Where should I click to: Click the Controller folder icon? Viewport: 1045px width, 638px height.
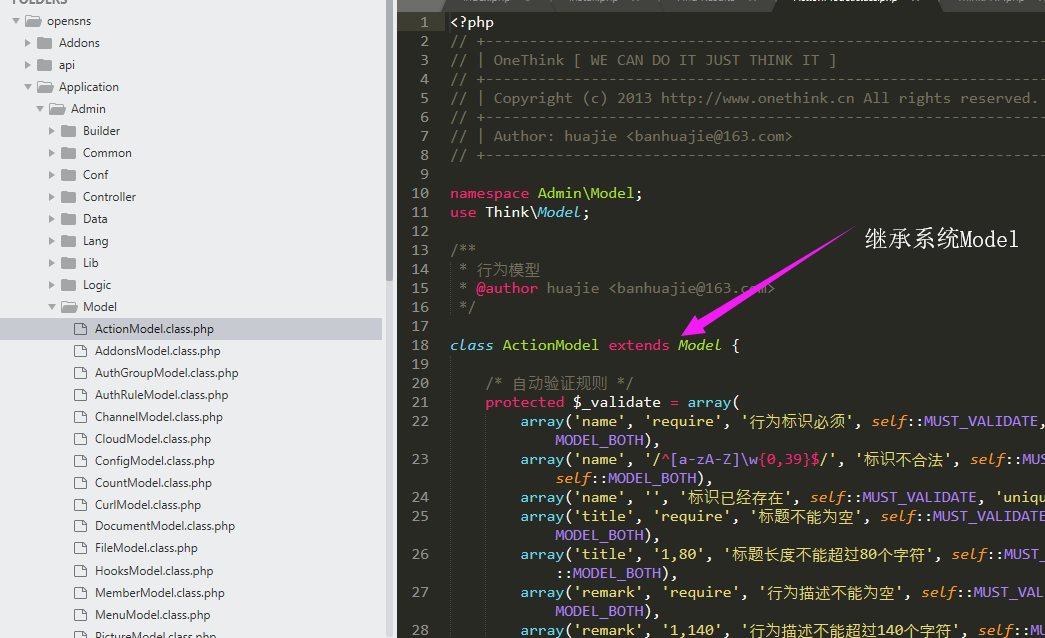pyautogui.click(x=69, y=197)
